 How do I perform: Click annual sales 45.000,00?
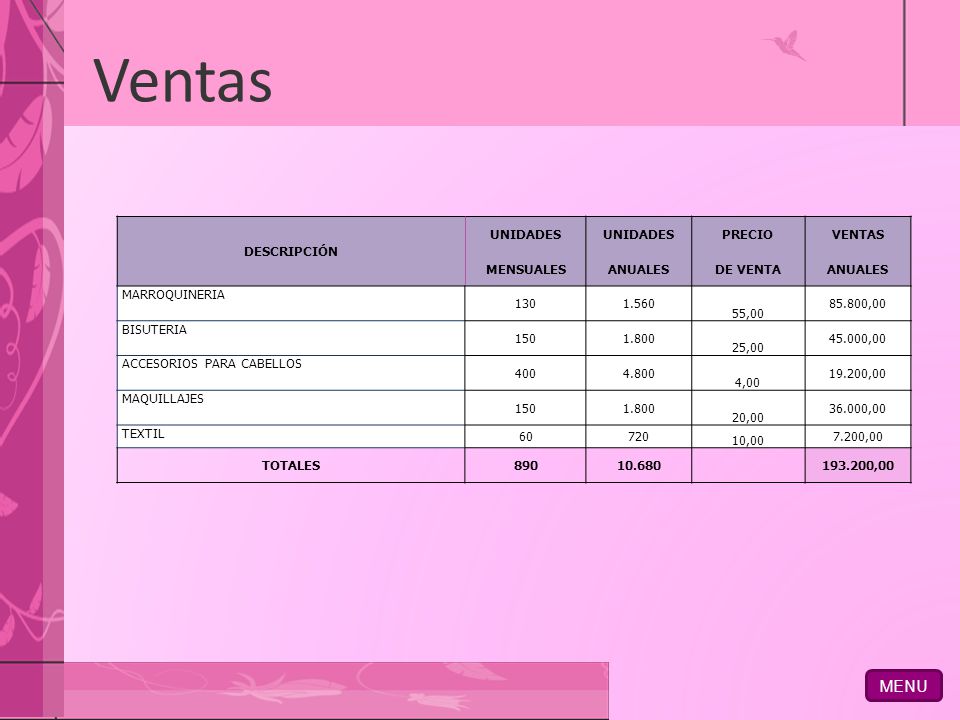coord(858,339)
